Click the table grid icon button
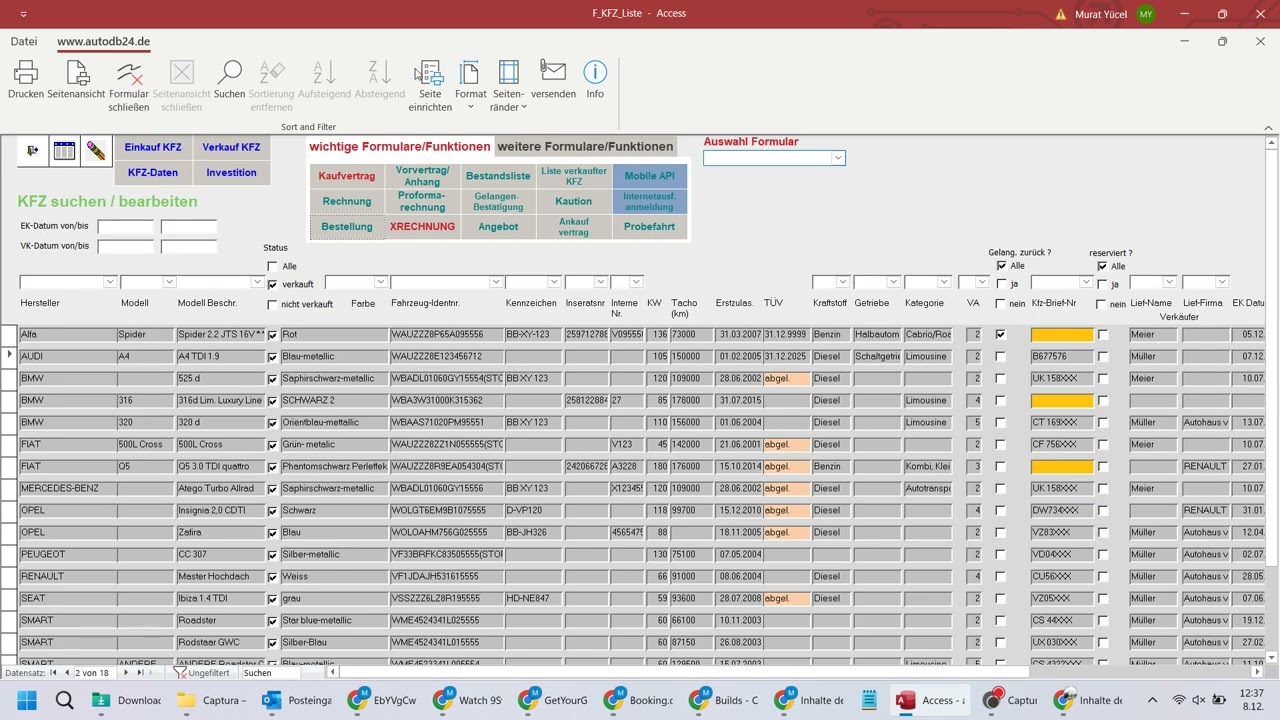Screen dimensions: 1280x720 [64, 151]
